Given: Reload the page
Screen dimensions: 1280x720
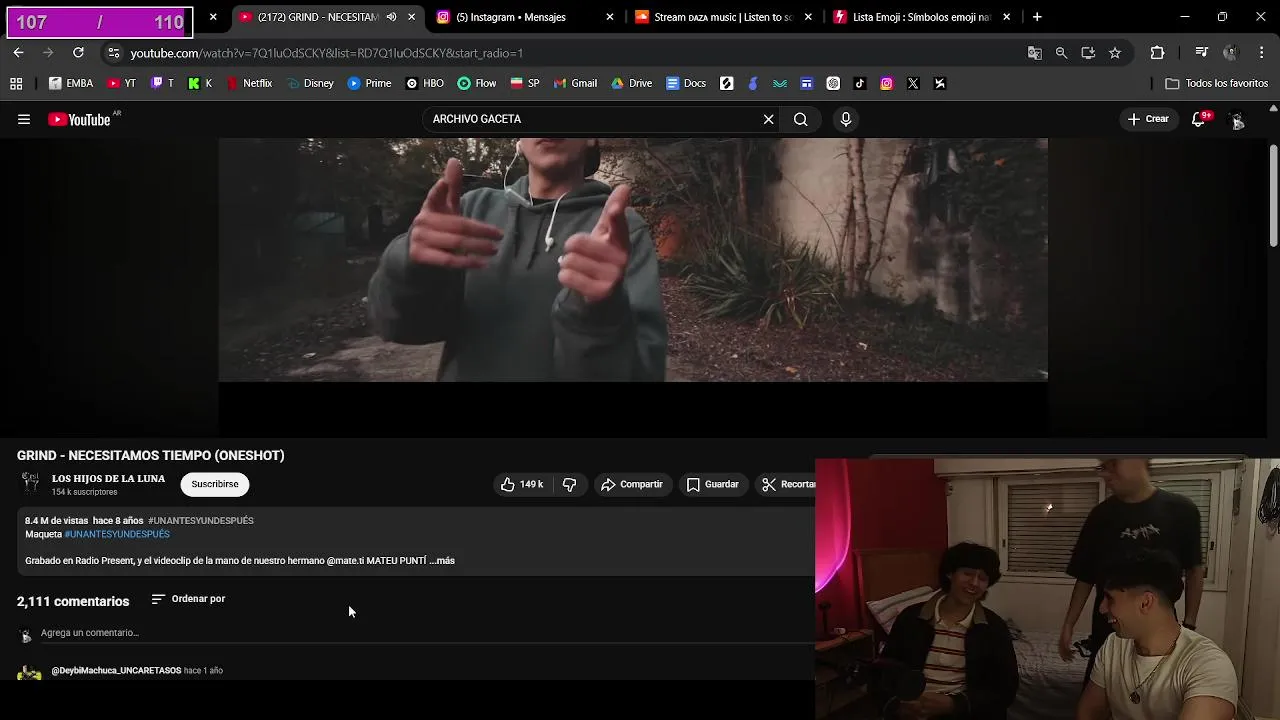Looking at the screenshot, I should (x=78, y=53).
